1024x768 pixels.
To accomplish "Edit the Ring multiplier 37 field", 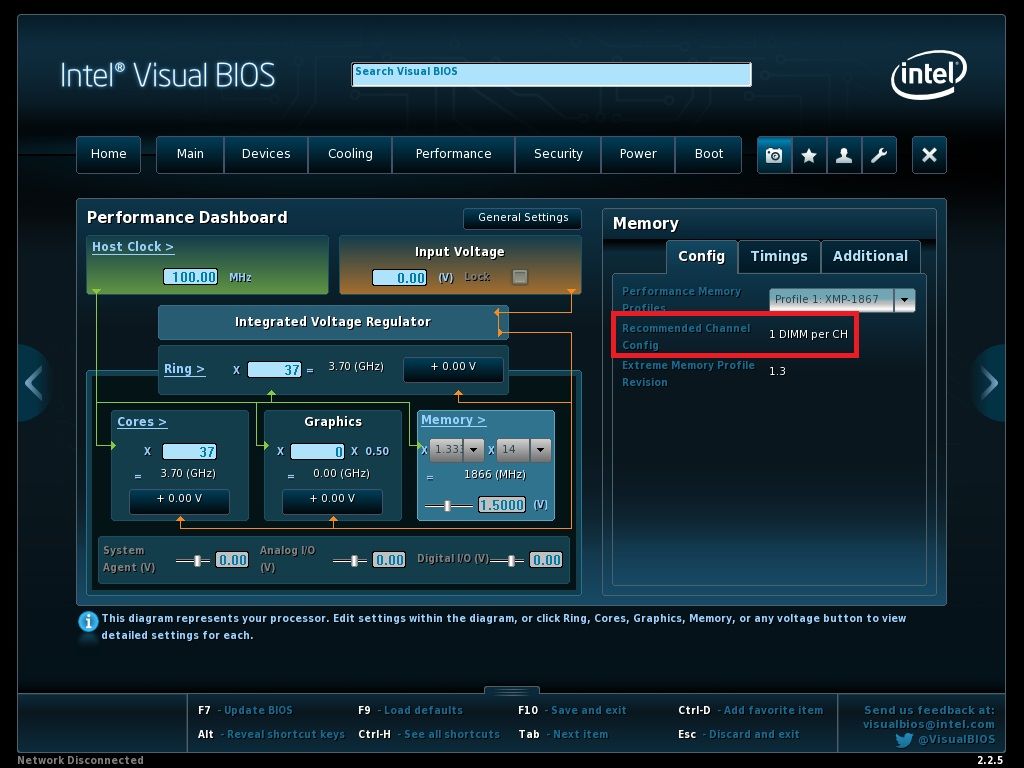I will point(274,370).
